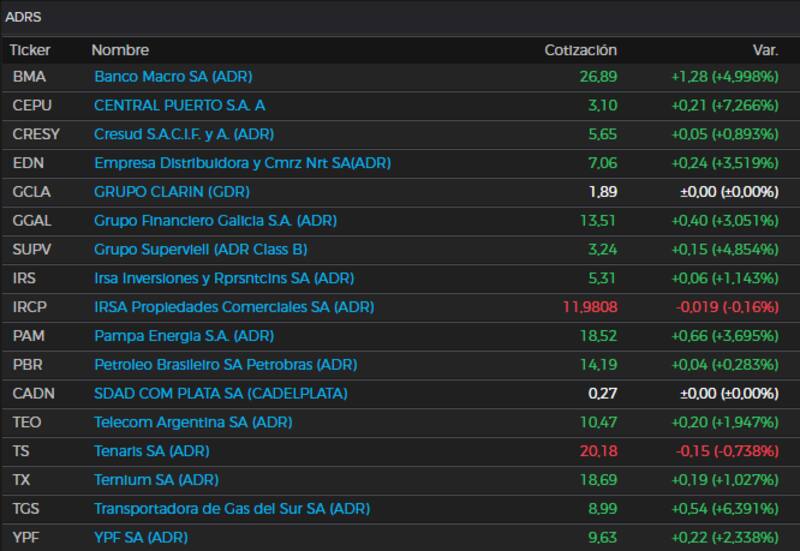Open Transportadora de Gas del Sur SA (ADR)
The image size is (800, 551).
point(231,509)
